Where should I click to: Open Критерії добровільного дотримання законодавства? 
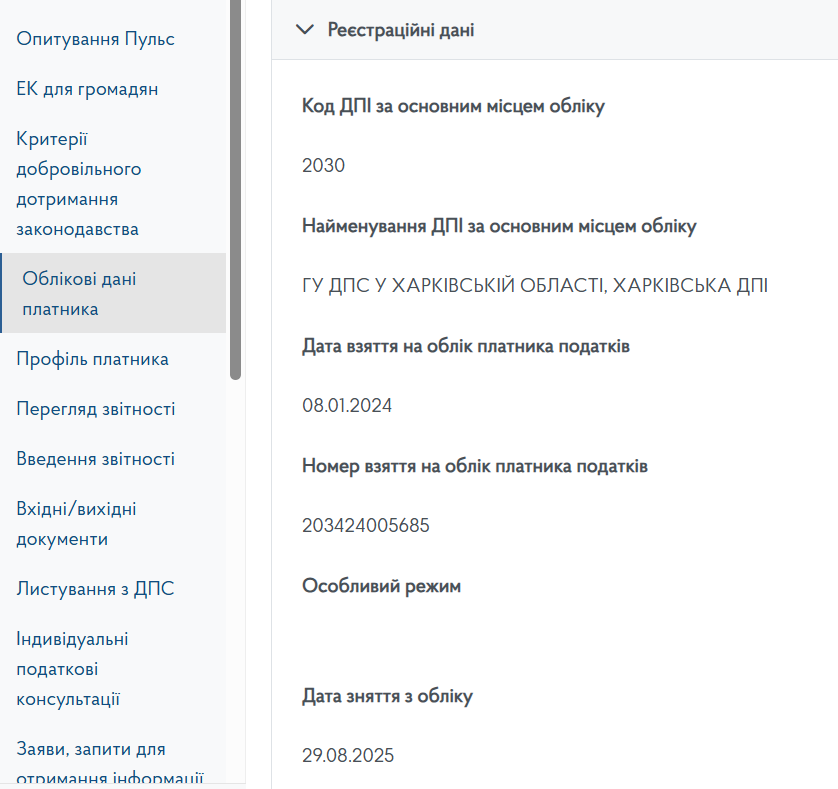coord(78,184)
